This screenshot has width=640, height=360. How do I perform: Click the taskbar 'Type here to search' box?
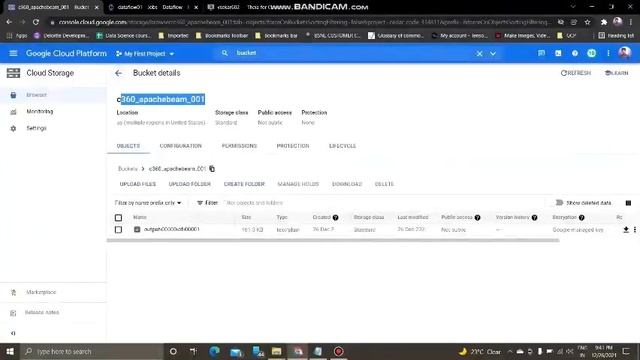(92, 351)
